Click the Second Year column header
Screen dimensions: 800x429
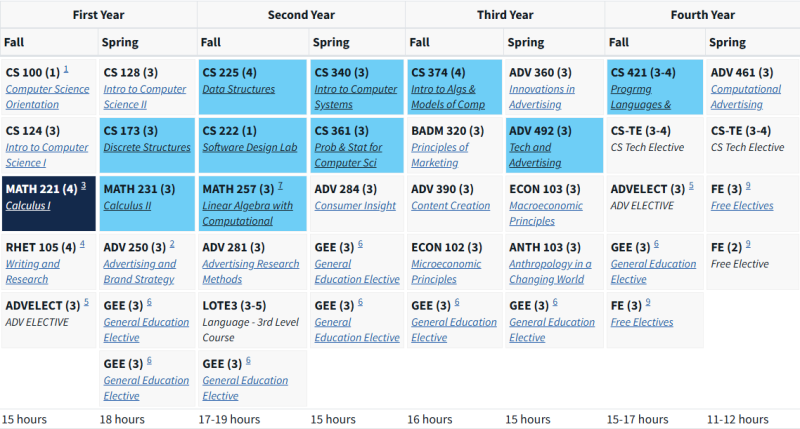(x=302, y=15)
